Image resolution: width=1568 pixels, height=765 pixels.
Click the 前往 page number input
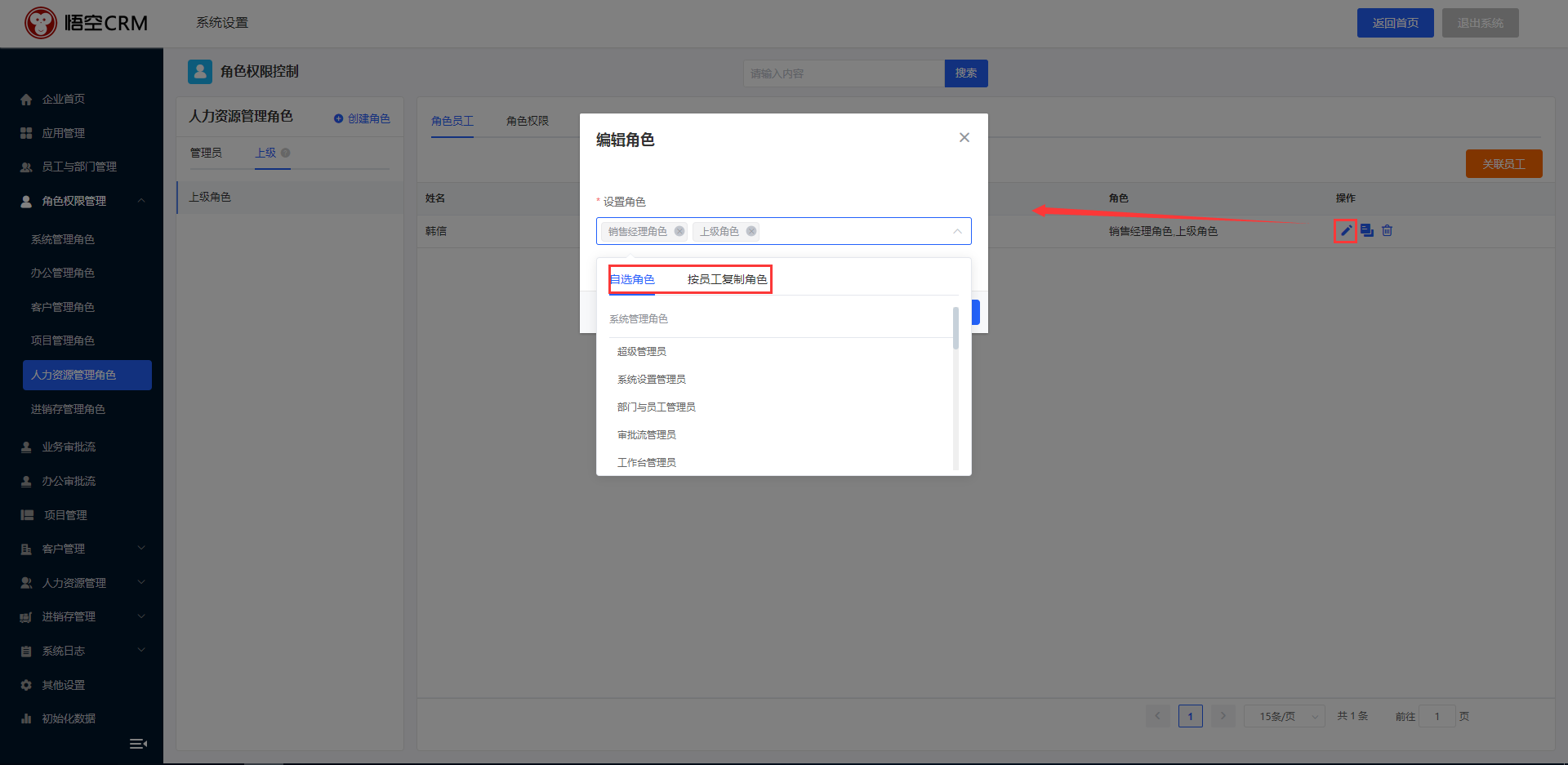[x=1437, y=716]
